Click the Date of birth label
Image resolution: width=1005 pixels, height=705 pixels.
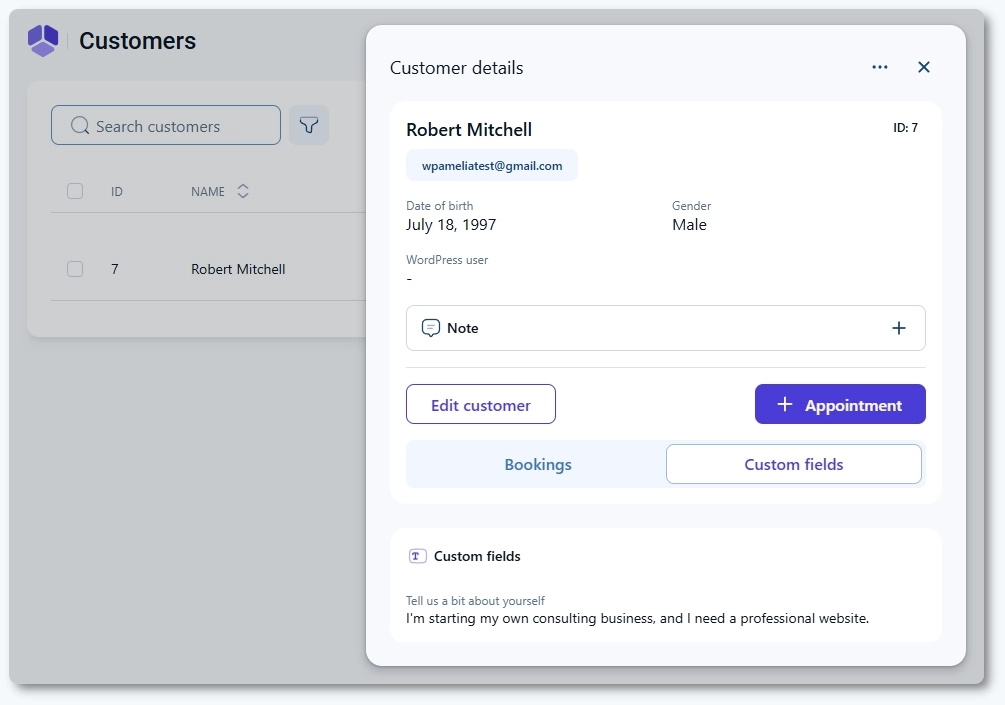pyautogui.click(x=440, y=206)
